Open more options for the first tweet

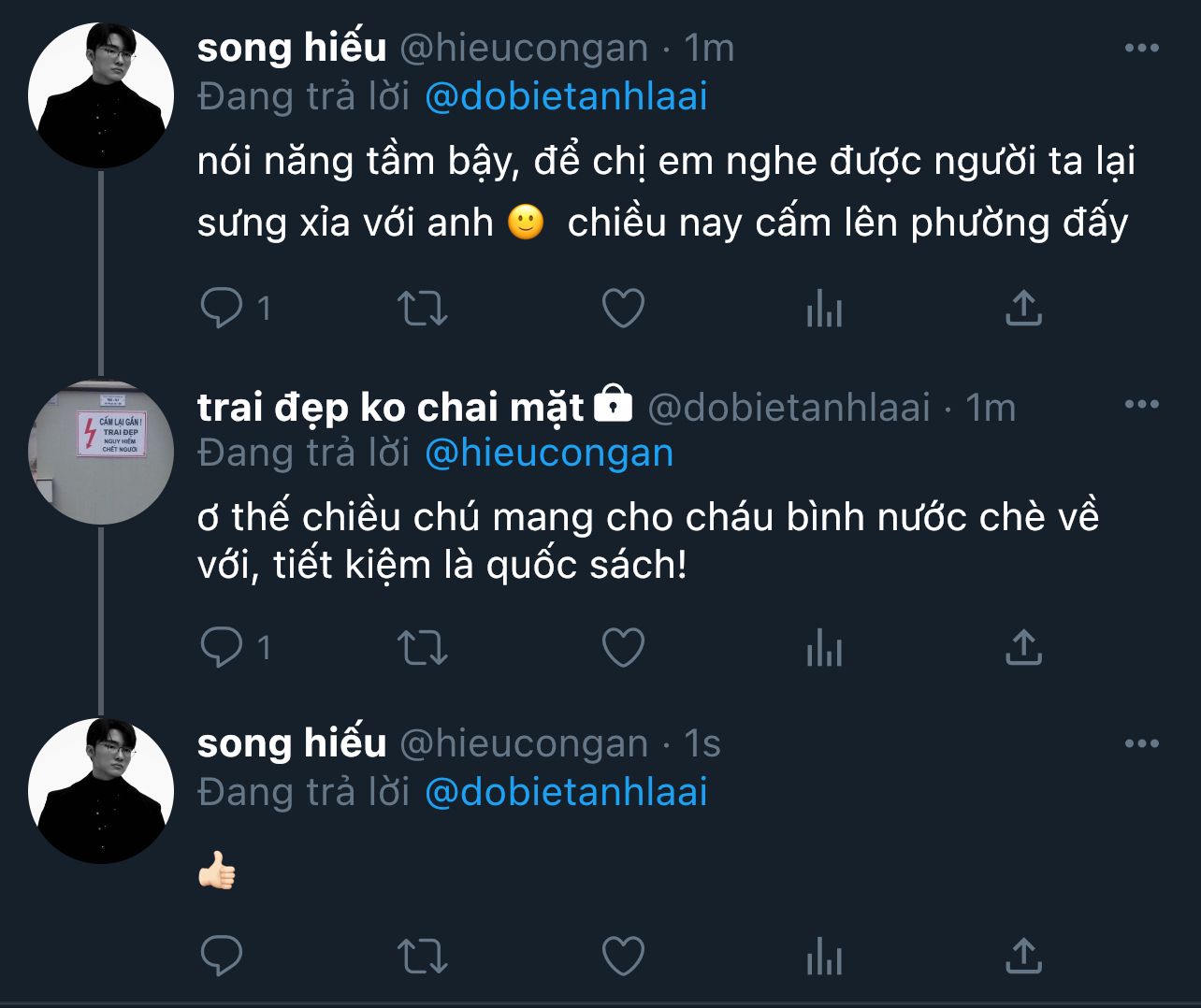[x=1141, y=48]
